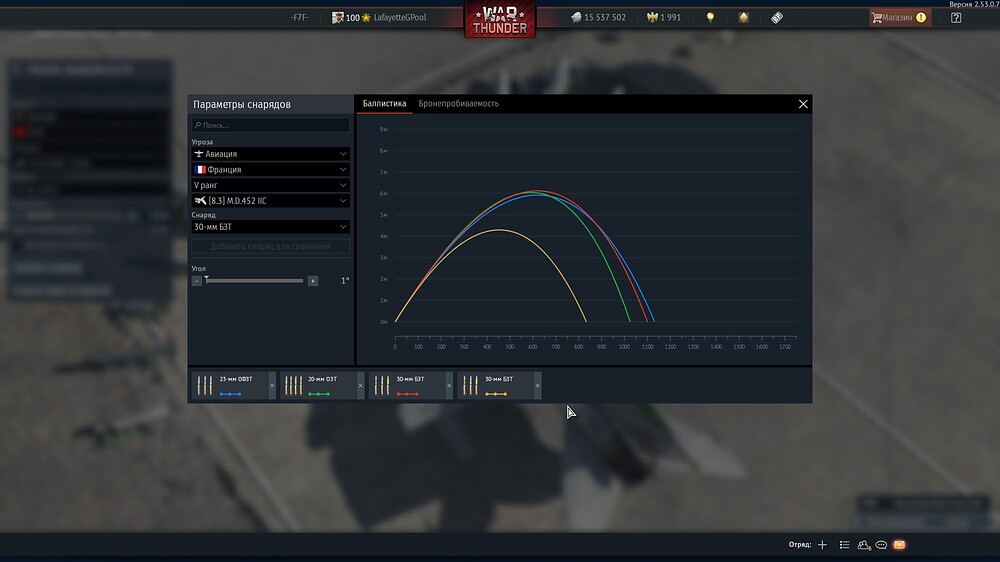Remove the 23-мм ОФЗТ shell from comparison

coord(272,386)
